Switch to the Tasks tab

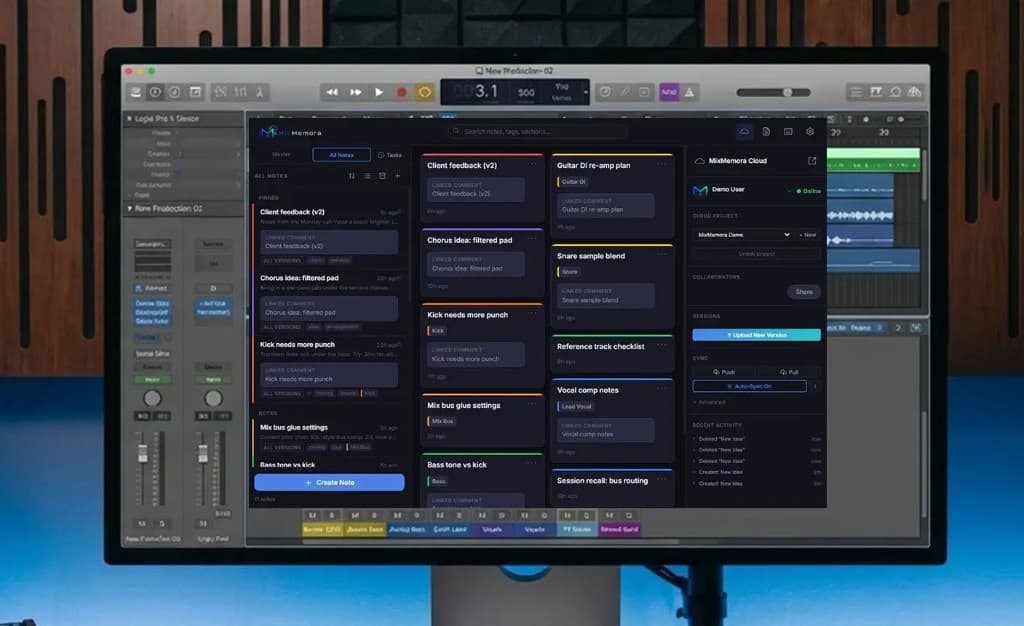click(x=390, y=155)
